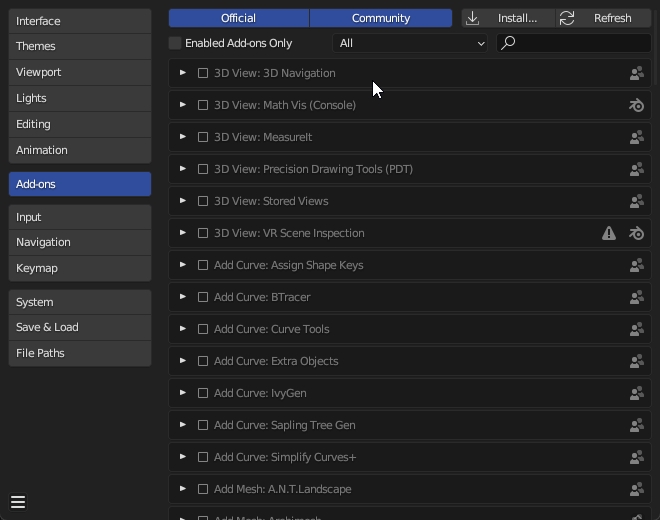The image size is (660, 520).
Task: Click the community icon on A.N.T.Landscape row
Action: (x=636, y=489)
